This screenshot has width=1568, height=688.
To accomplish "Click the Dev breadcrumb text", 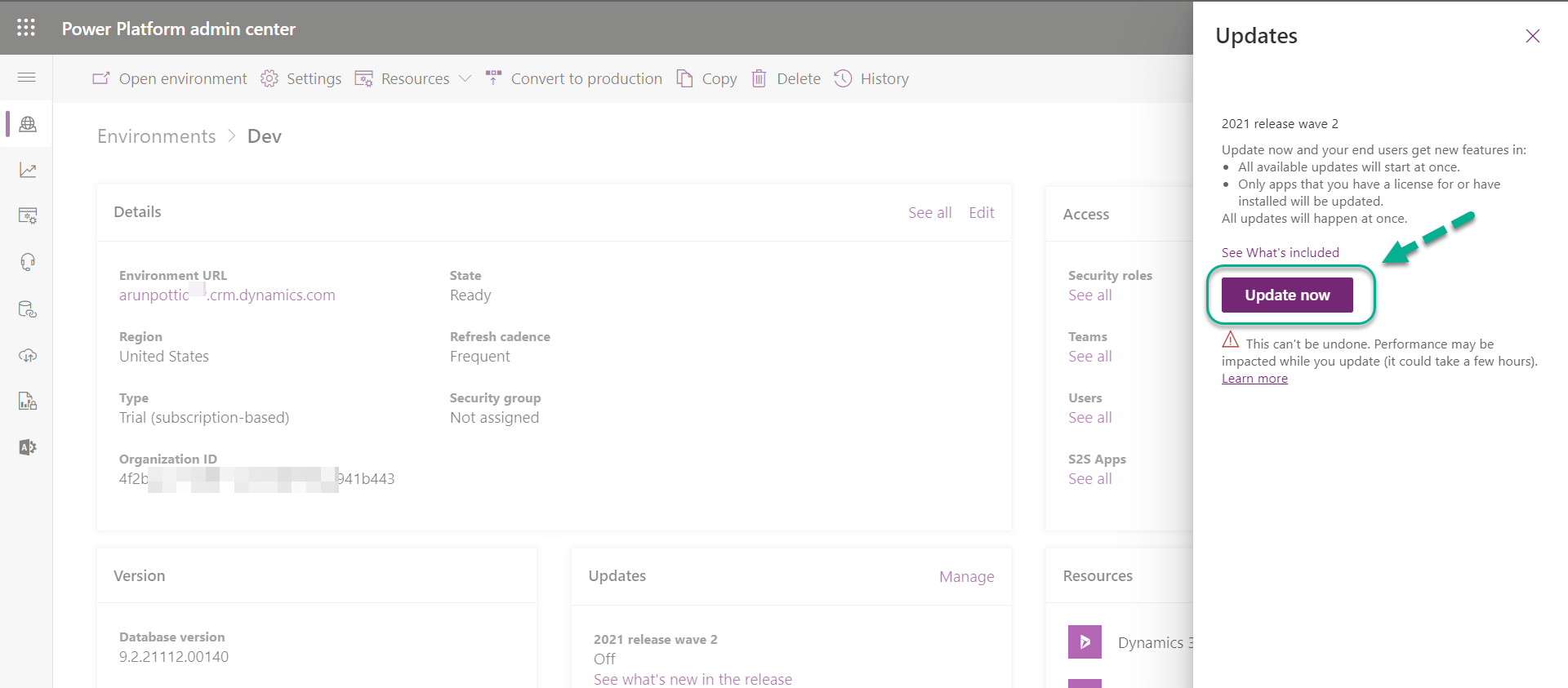I will pyautogui.click(x=265, y=136).
